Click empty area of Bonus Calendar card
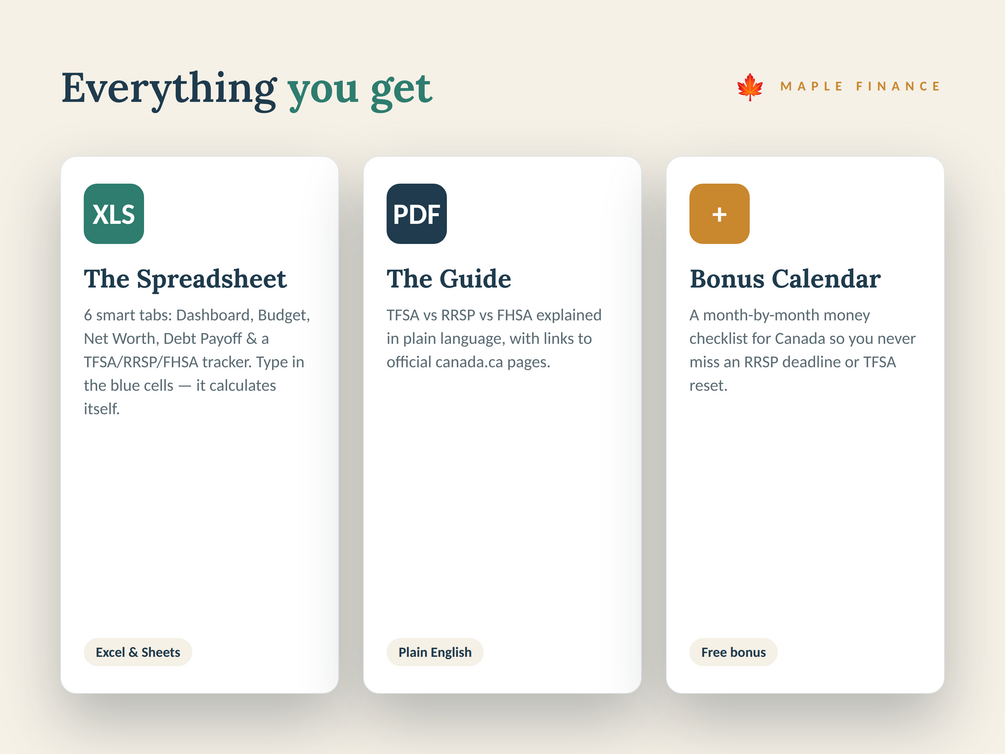1005x754 pixels. coord(805,513)
